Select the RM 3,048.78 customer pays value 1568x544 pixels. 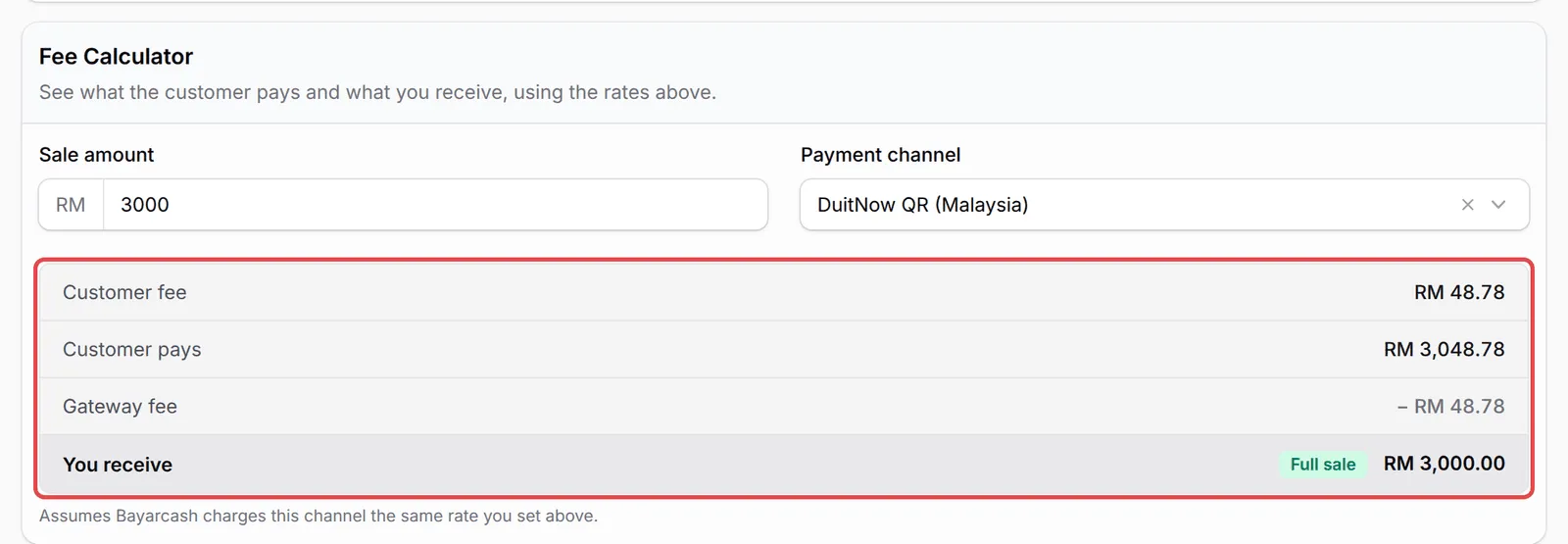point(1444,349)
